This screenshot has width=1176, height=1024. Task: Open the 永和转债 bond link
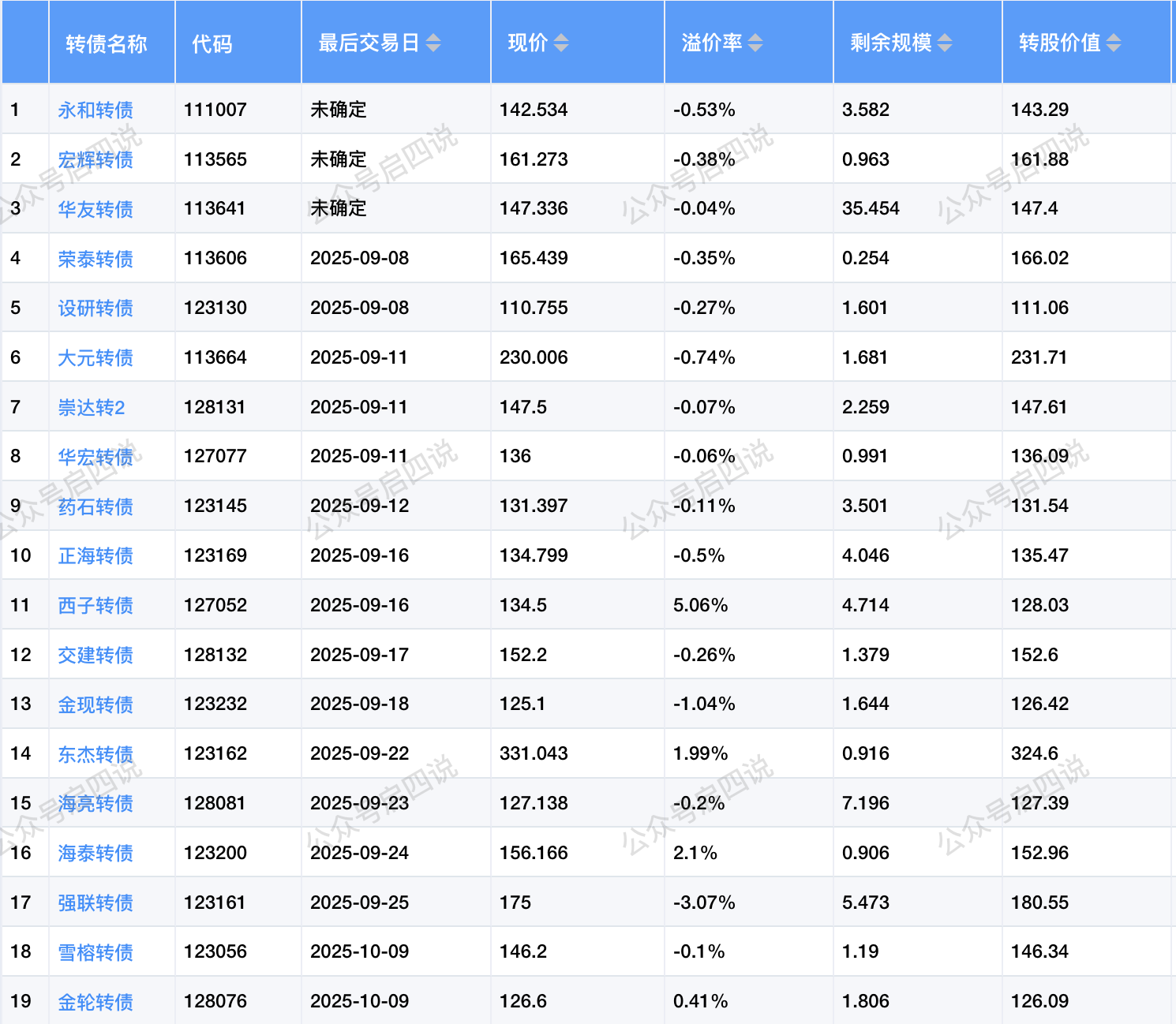pyautogui.click(x=96, y=110)
